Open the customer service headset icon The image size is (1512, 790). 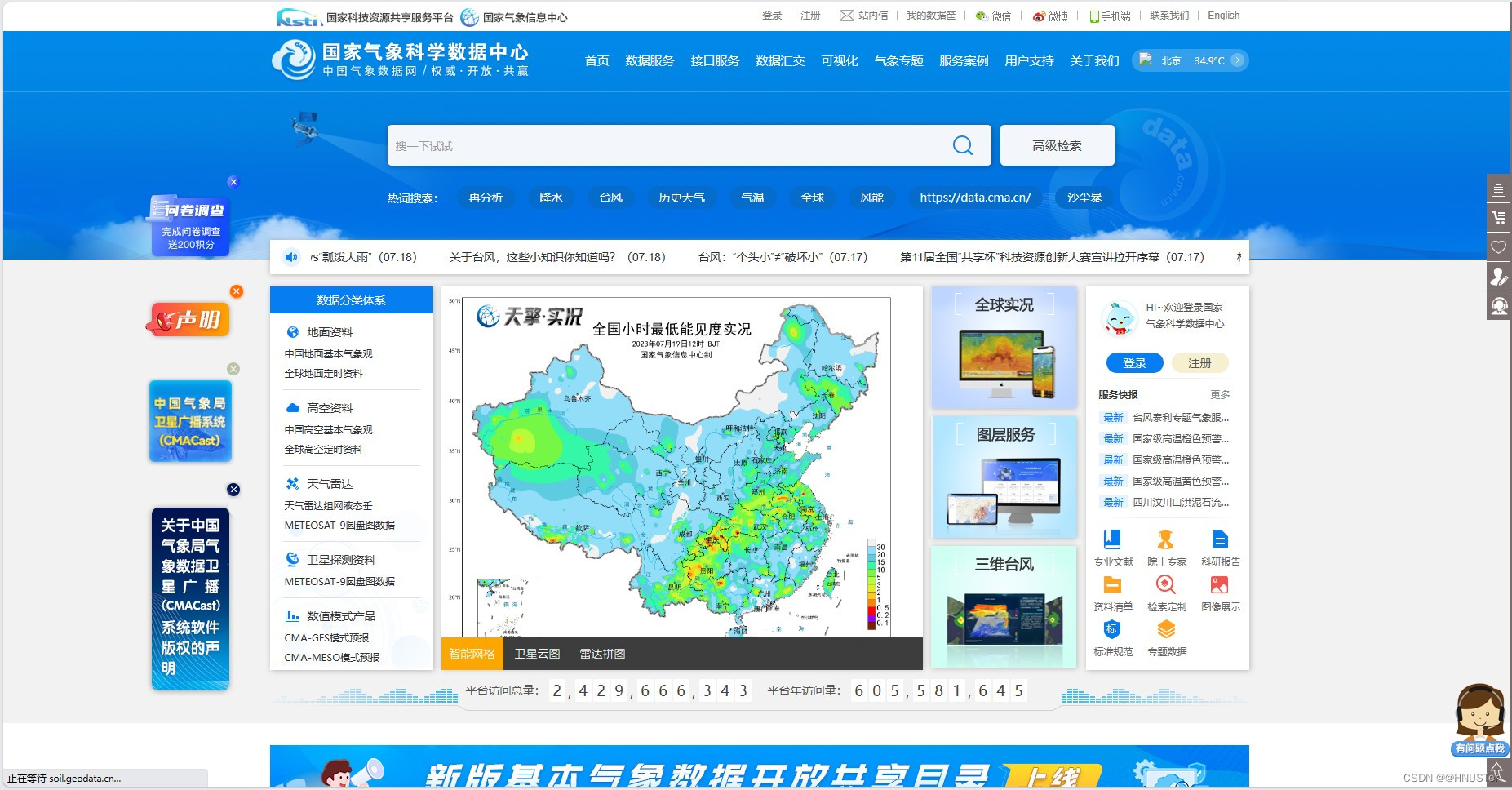click(1499, 306)
